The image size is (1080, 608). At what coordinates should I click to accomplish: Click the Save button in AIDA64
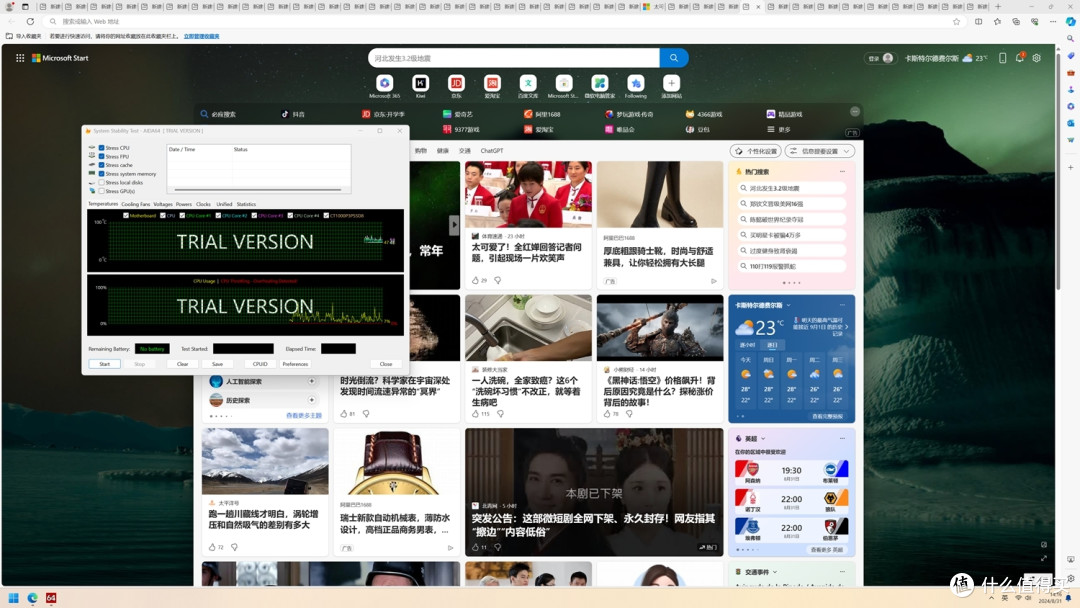click(218, 364)
